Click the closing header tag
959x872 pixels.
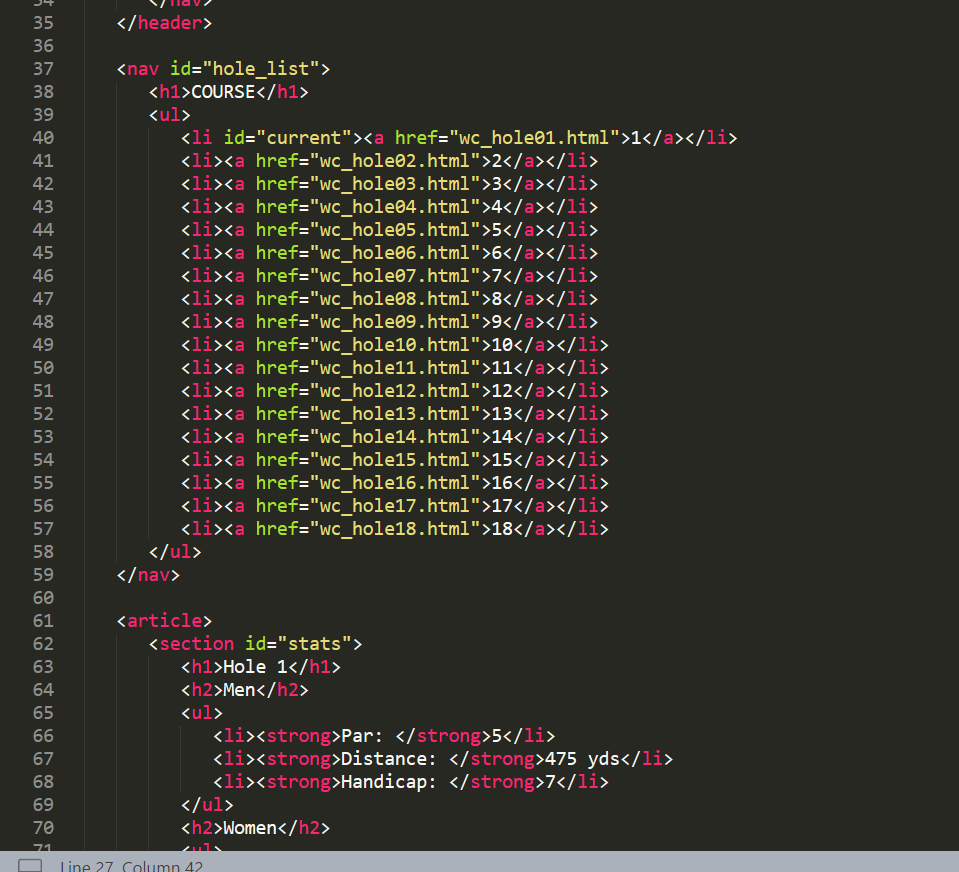click(164, 23)
